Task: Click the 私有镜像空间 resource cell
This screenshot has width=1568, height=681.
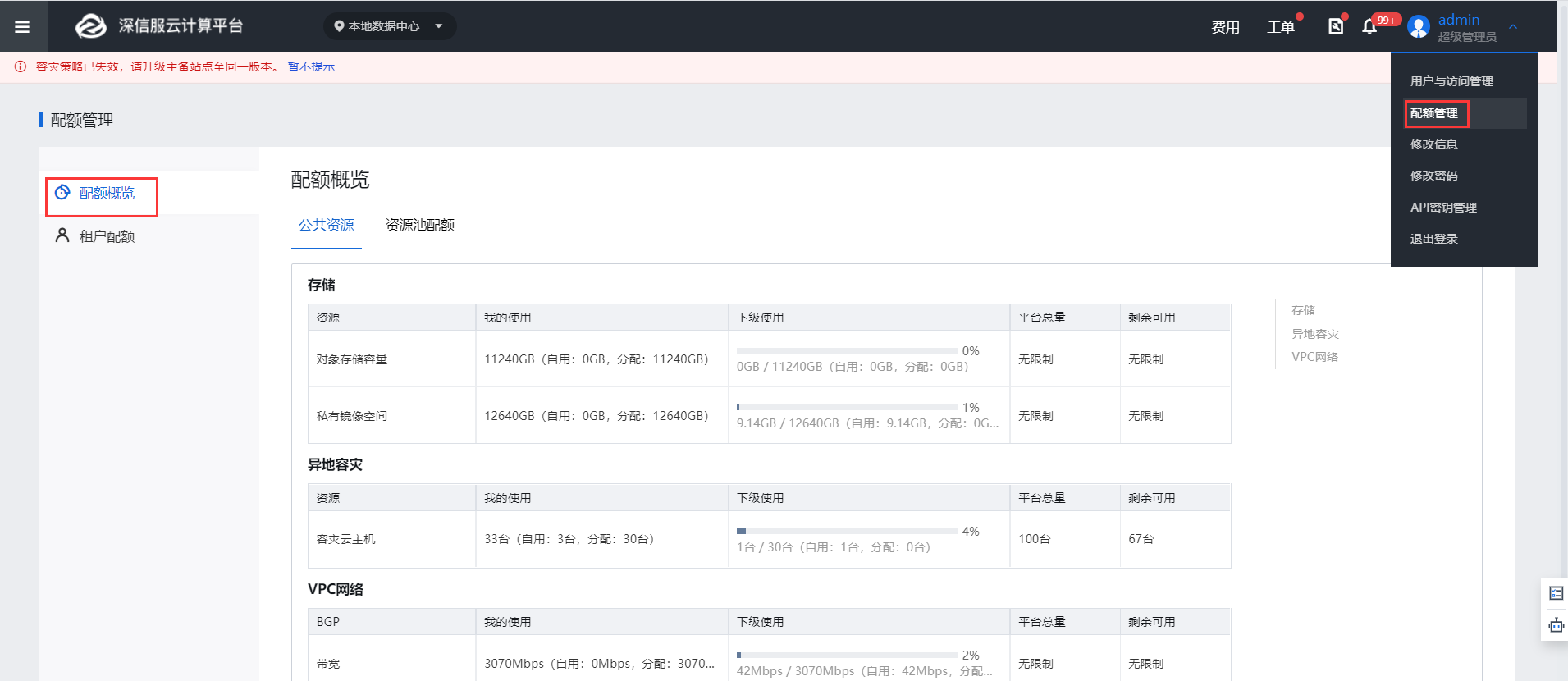Action: (392, 415)
